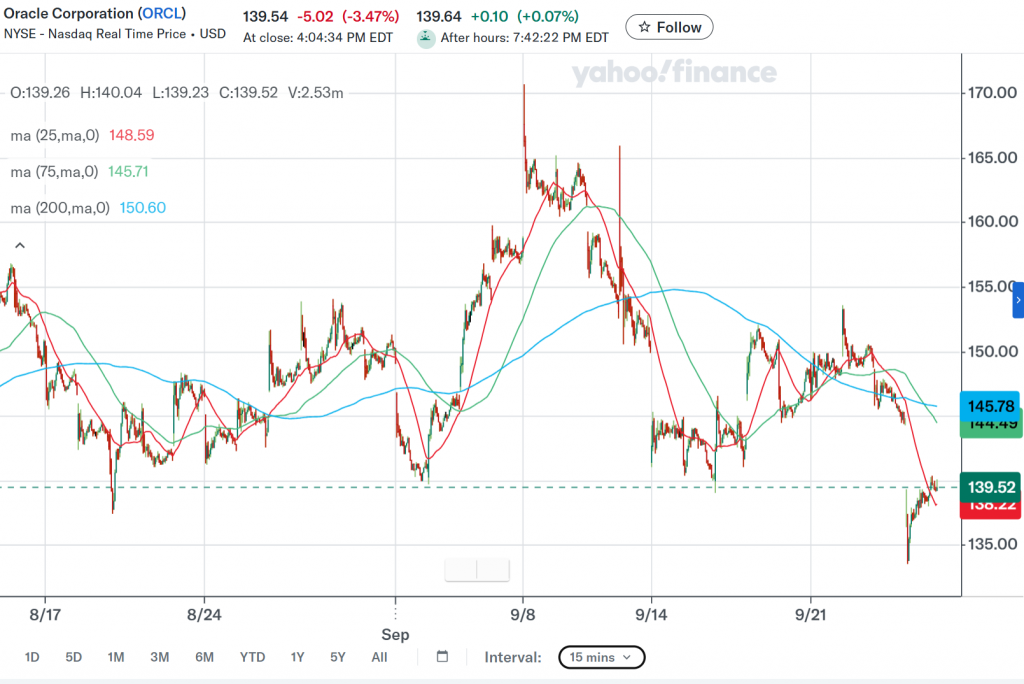Click the ORCL ticker link

click(x=162, y=13)
